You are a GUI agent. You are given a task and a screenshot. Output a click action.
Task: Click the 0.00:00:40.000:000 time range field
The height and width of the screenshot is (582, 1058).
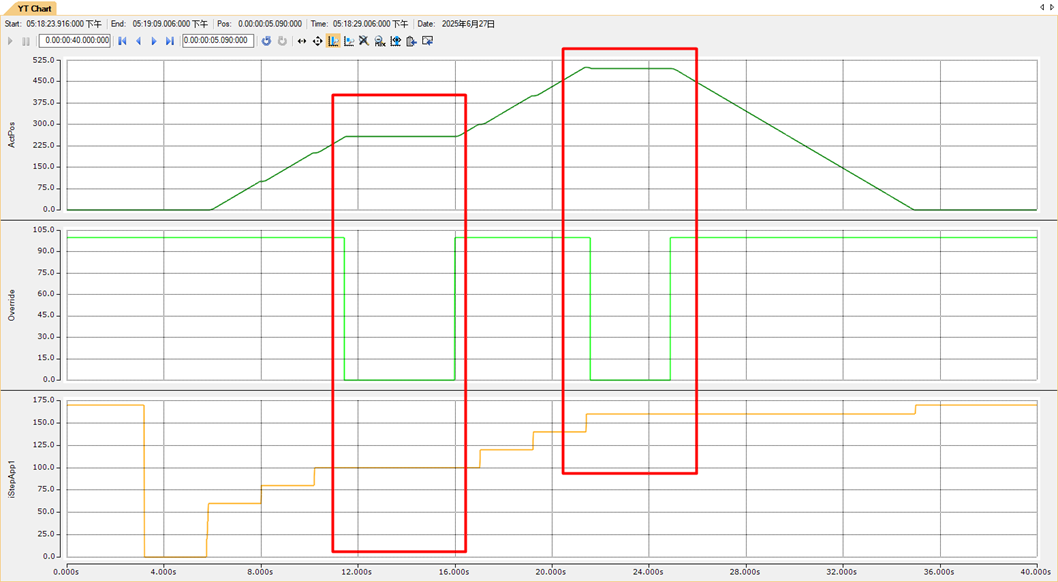(75, 41)
